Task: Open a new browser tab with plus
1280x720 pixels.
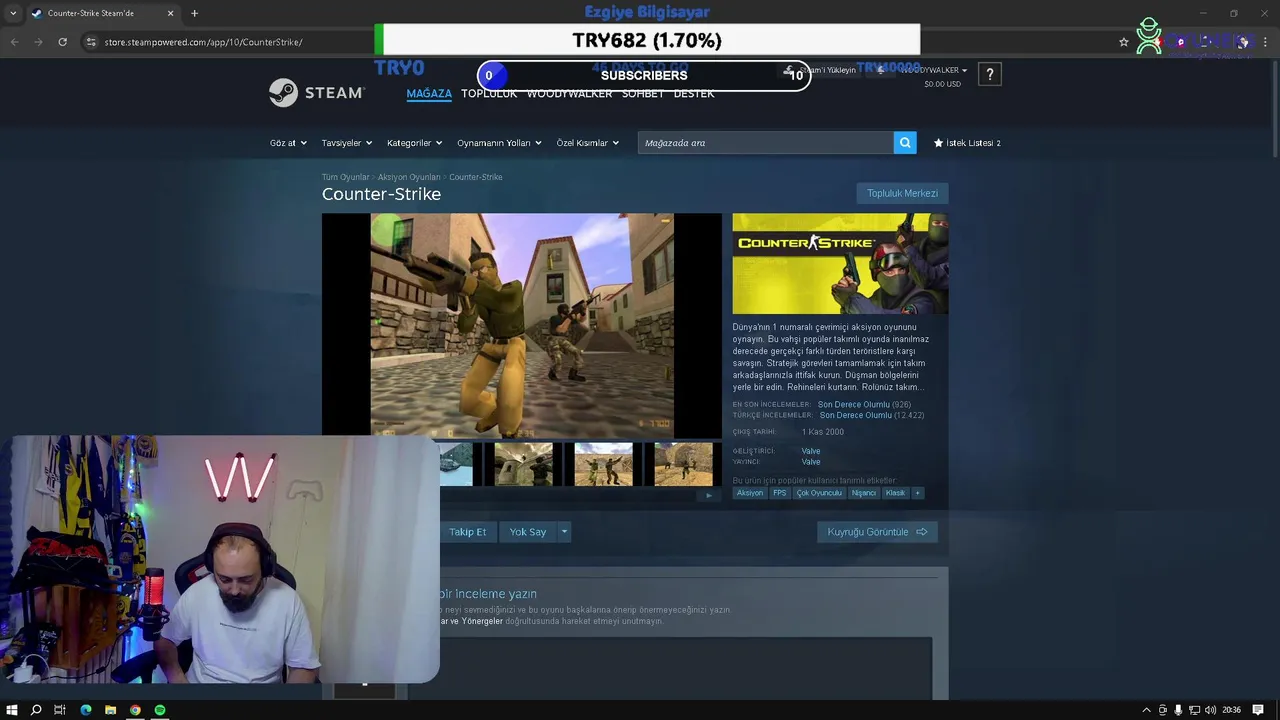Action: [194, 13]
